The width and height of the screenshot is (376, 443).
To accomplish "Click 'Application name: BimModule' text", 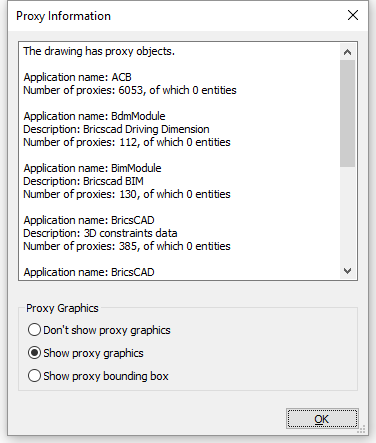I will (x=92, y=168).
